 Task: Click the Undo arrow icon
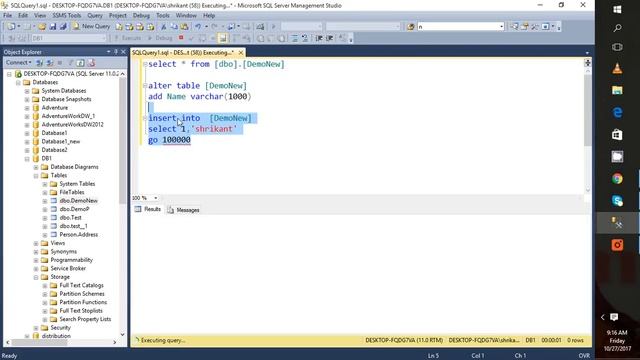coord(198,27)
